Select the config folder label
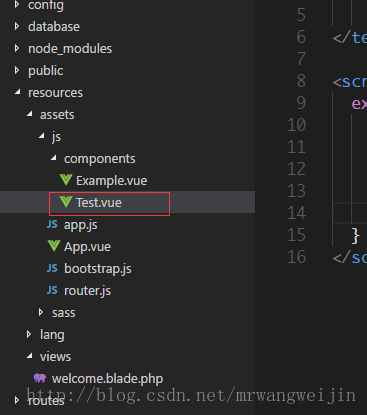 (46, 5)
